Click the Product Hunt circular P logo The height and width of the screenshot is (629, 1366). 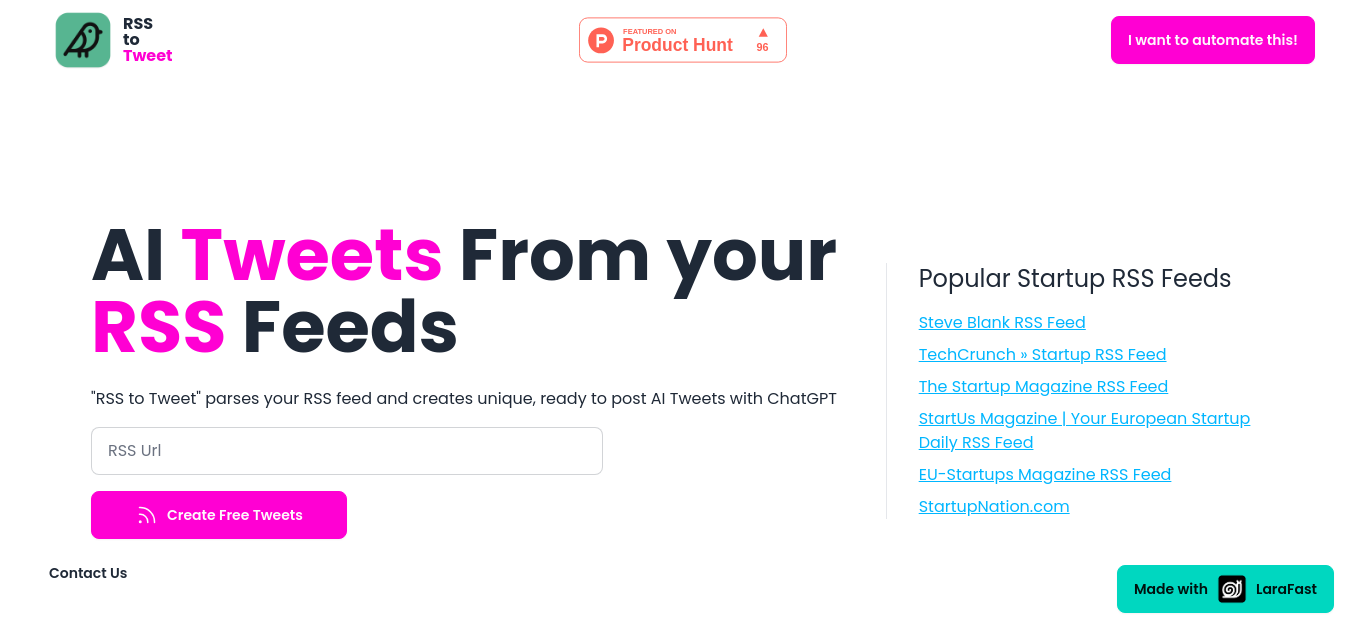click(x=601, y=40)
